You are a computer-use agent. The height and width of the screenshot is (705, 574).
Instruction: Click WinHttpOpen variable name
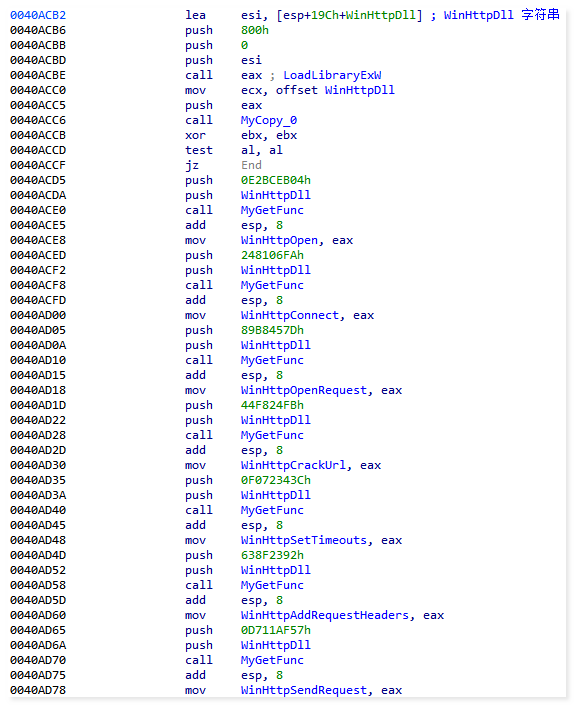(x=281, y=240)
